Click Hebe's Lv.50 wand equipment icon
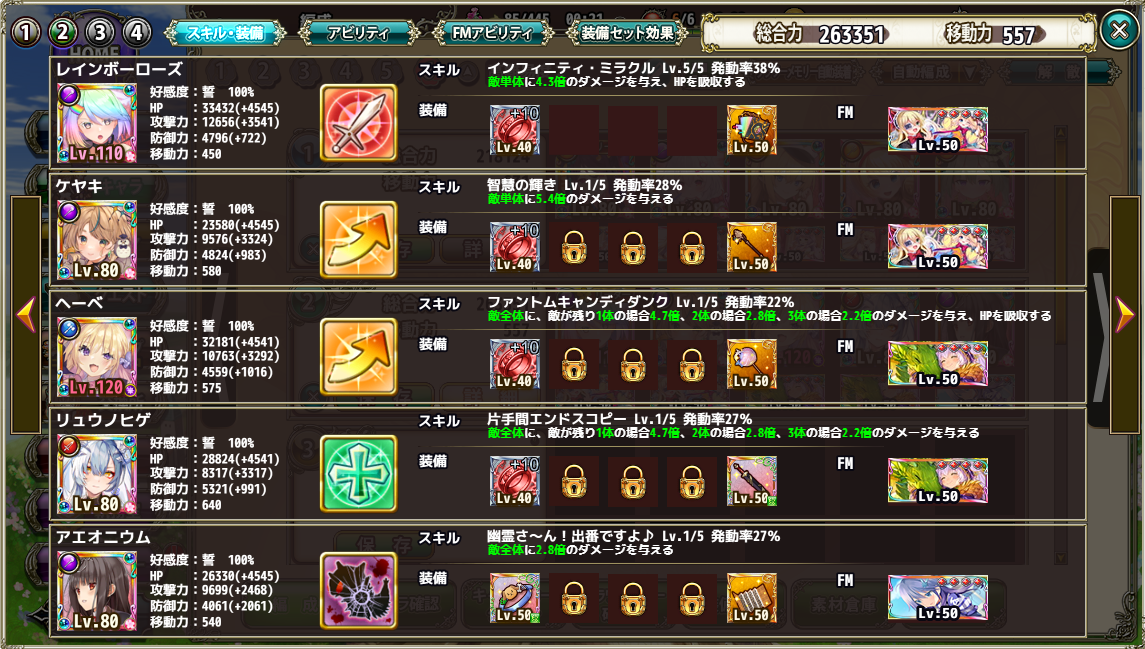The width and height of the screenshot is (1145, 649). (751, 364)
